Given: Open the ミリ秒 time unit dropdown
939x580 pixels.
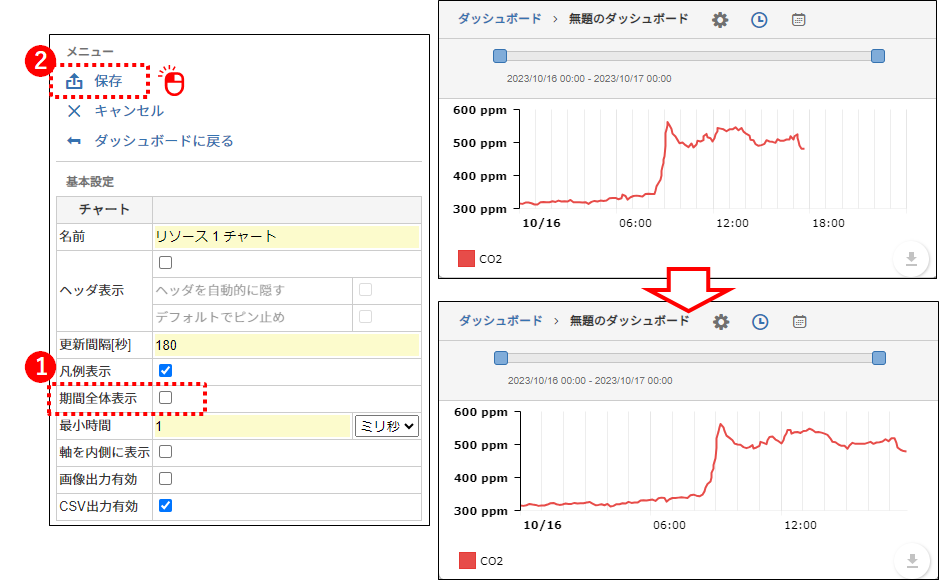Looking at the screenshot, I should click(387, 426).
